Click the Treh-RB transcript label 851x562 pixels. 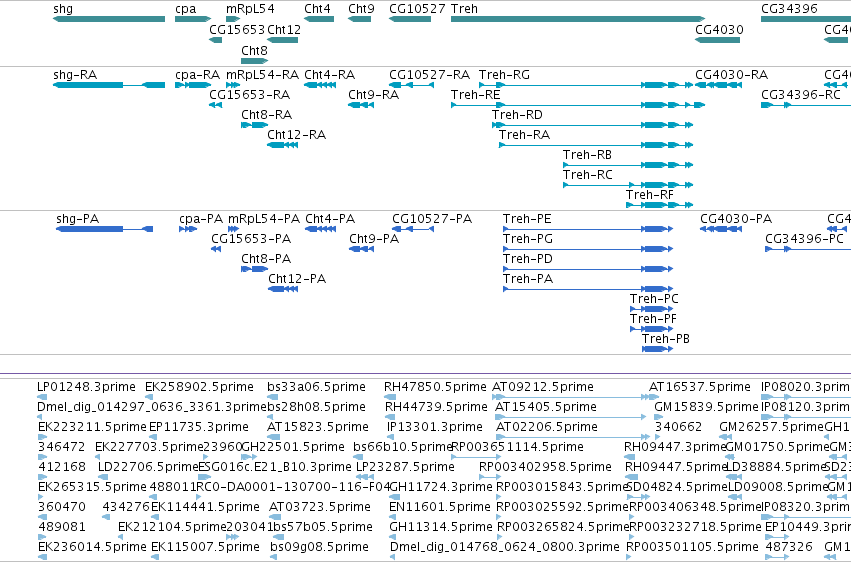587,155
